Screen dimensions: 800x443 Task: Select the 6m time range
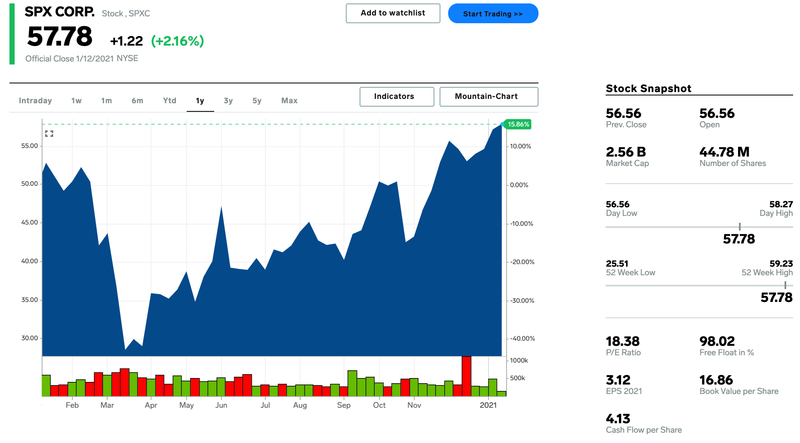coord(137,101)
